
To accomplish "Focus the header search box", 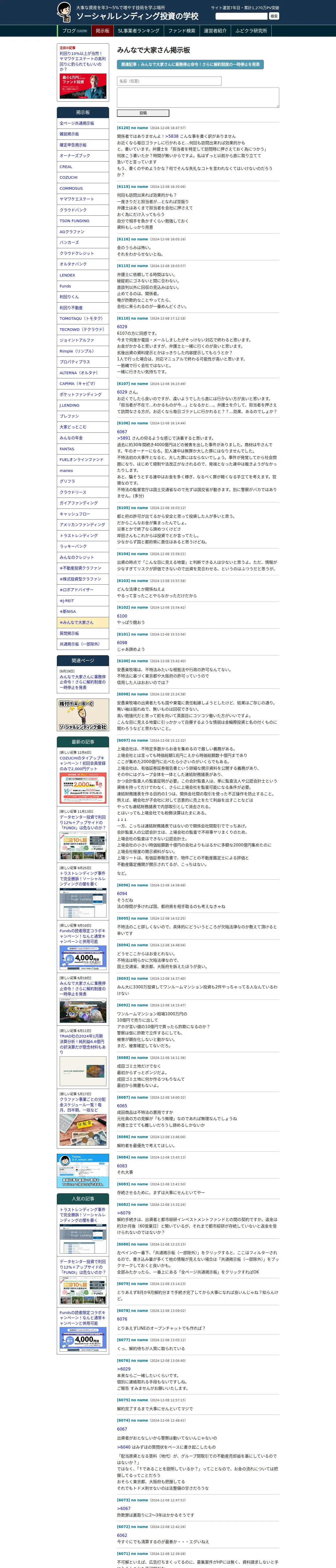I will coord(242,16).
